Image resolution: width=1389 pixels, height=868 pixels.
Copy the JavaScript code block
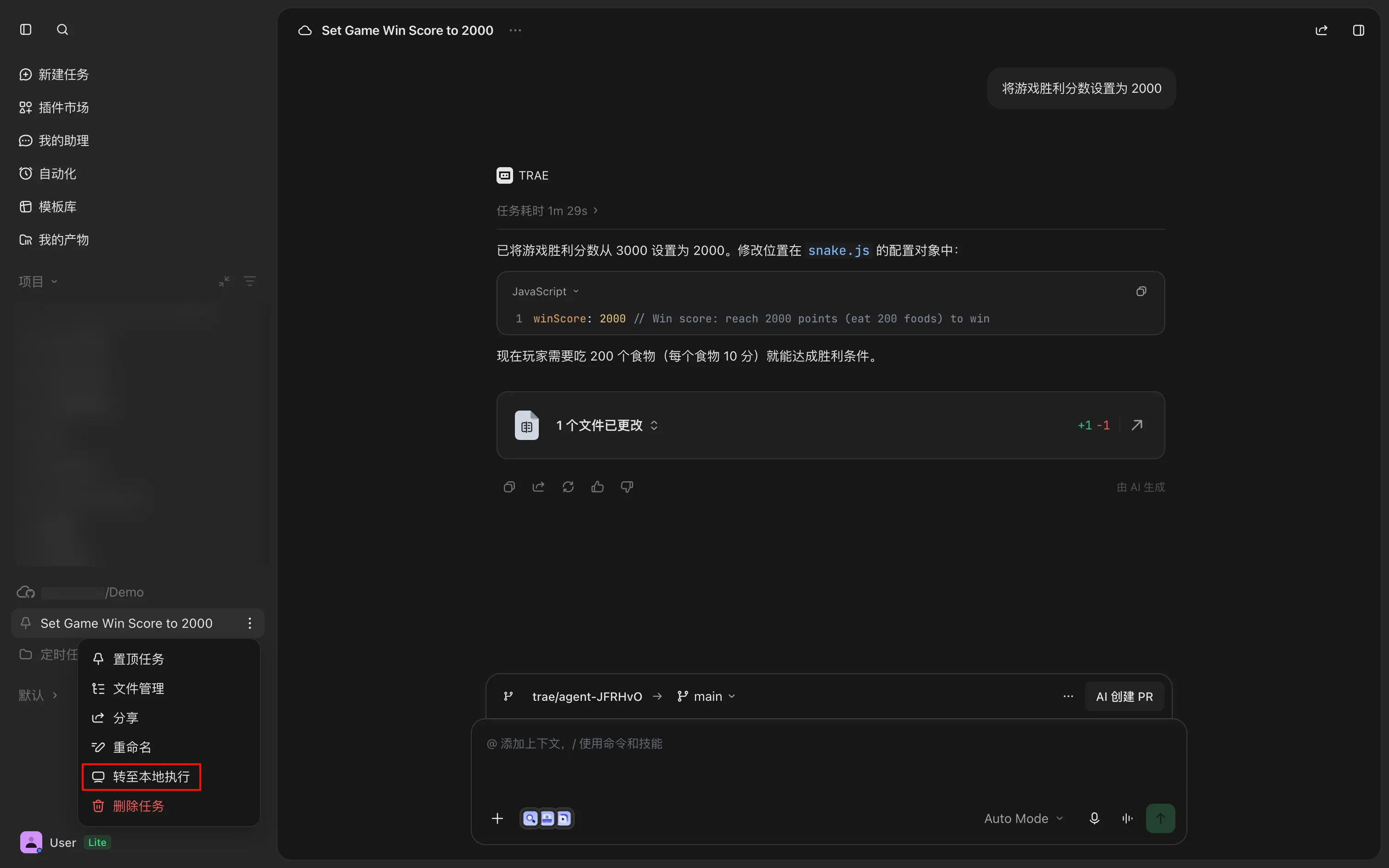click(x=1141, y=292)
